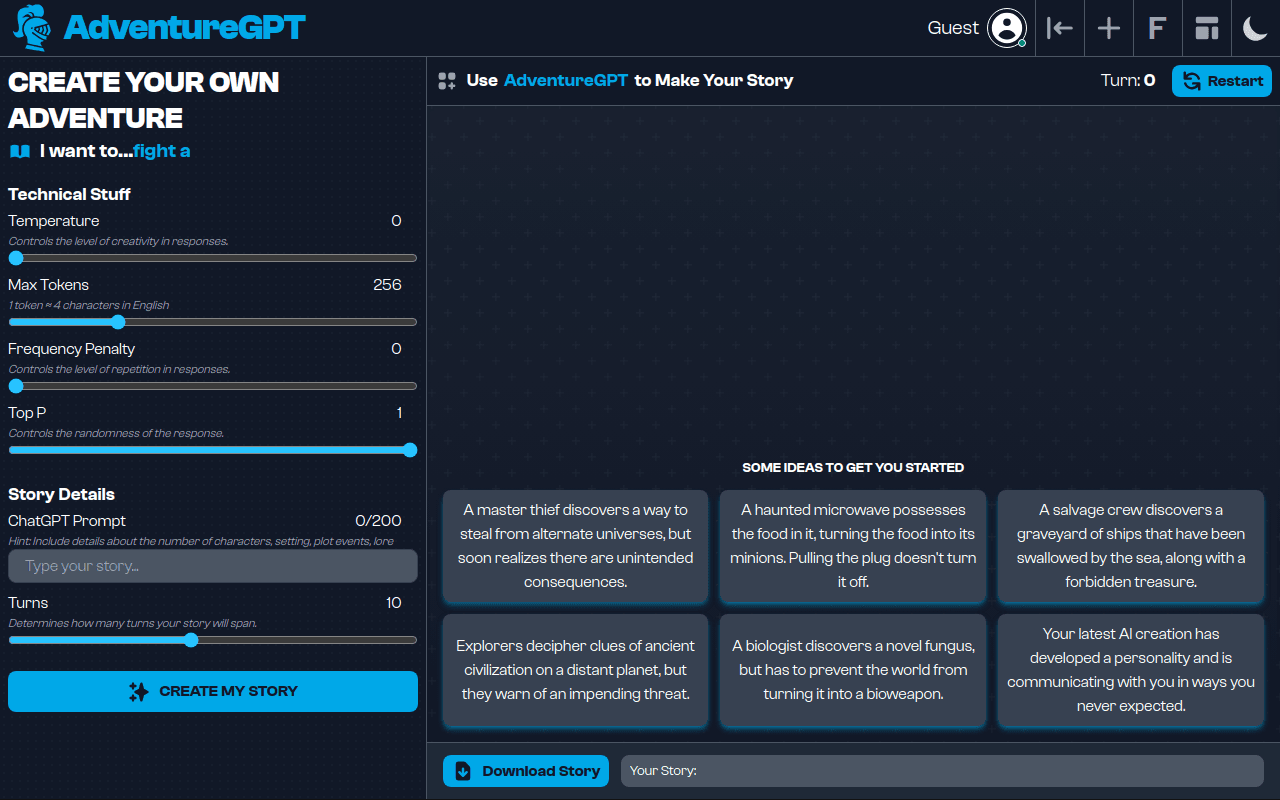This screenshot has width=1280, height=800.
Task: Focus the ChatGPT Prompt text field
Action: coord(212,566)
